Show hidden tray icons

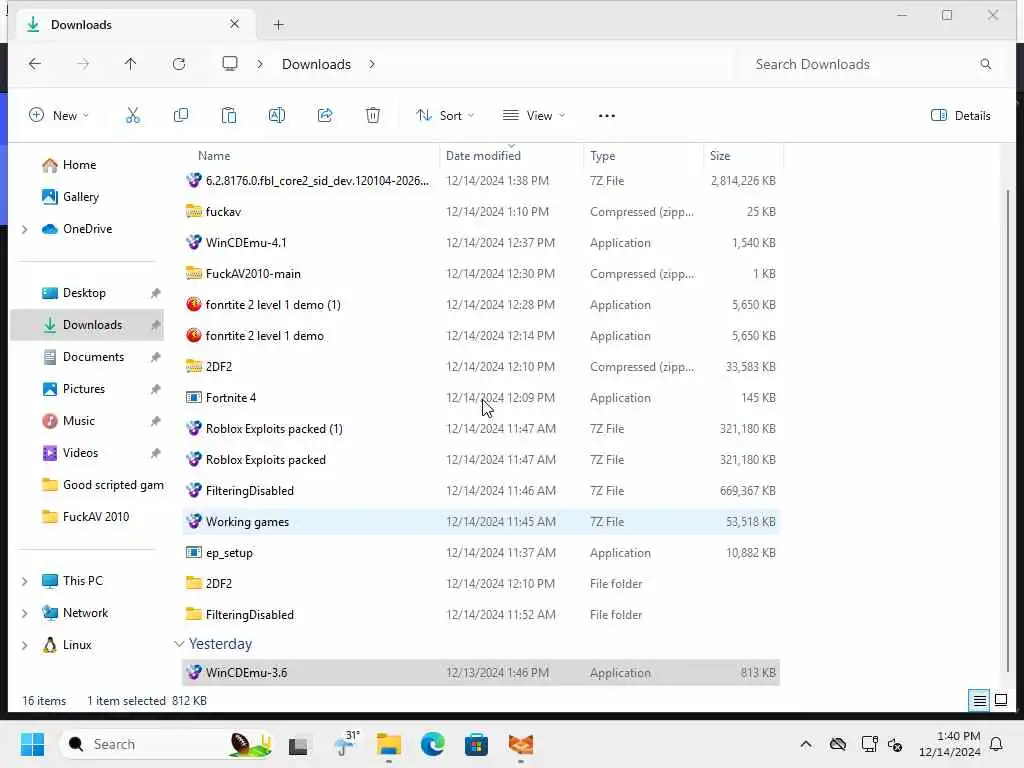[806, 744]
